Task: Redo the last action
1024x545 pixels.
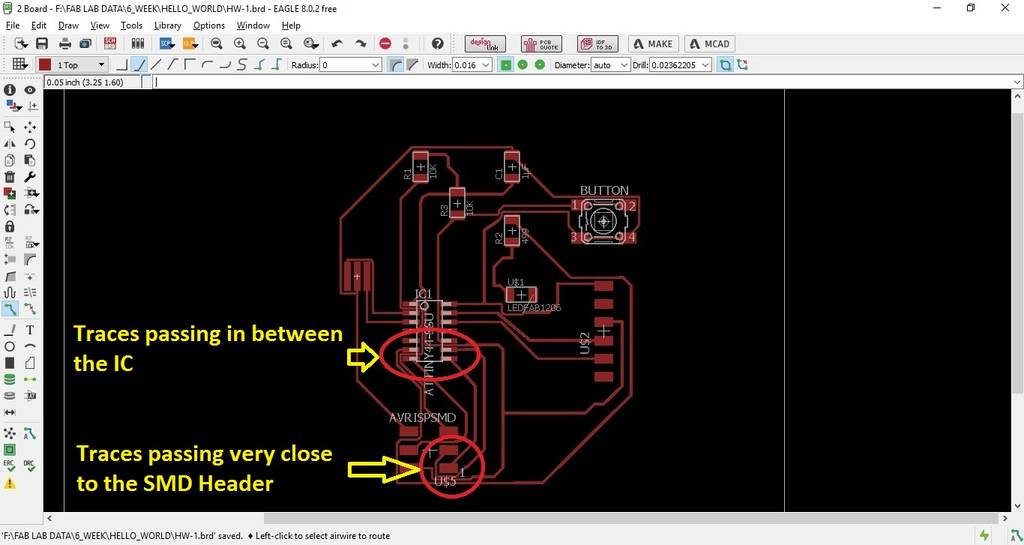Action: 360,44
